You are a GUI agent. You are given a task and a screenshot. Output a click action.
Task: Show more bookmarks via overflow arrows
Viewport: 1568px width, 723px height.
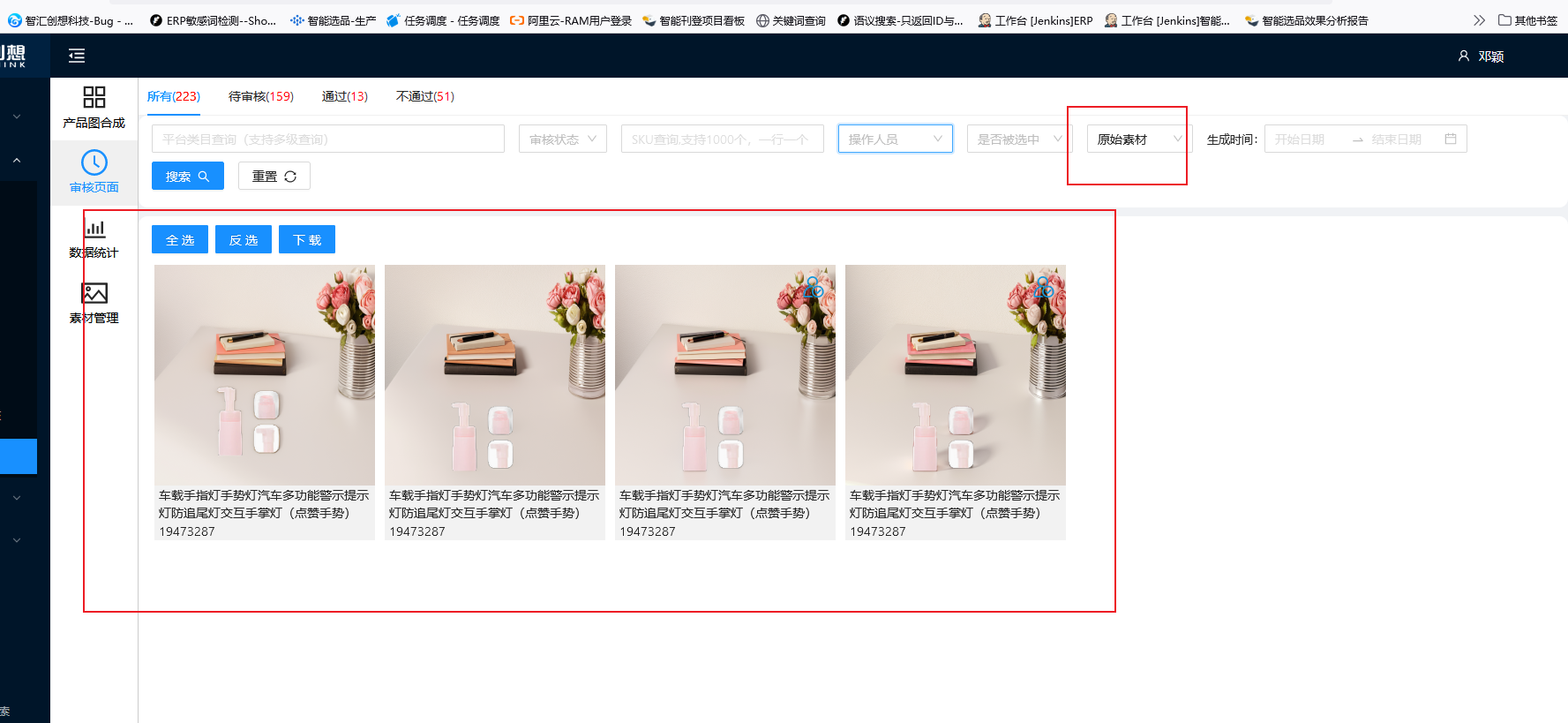coord(1479,20)
